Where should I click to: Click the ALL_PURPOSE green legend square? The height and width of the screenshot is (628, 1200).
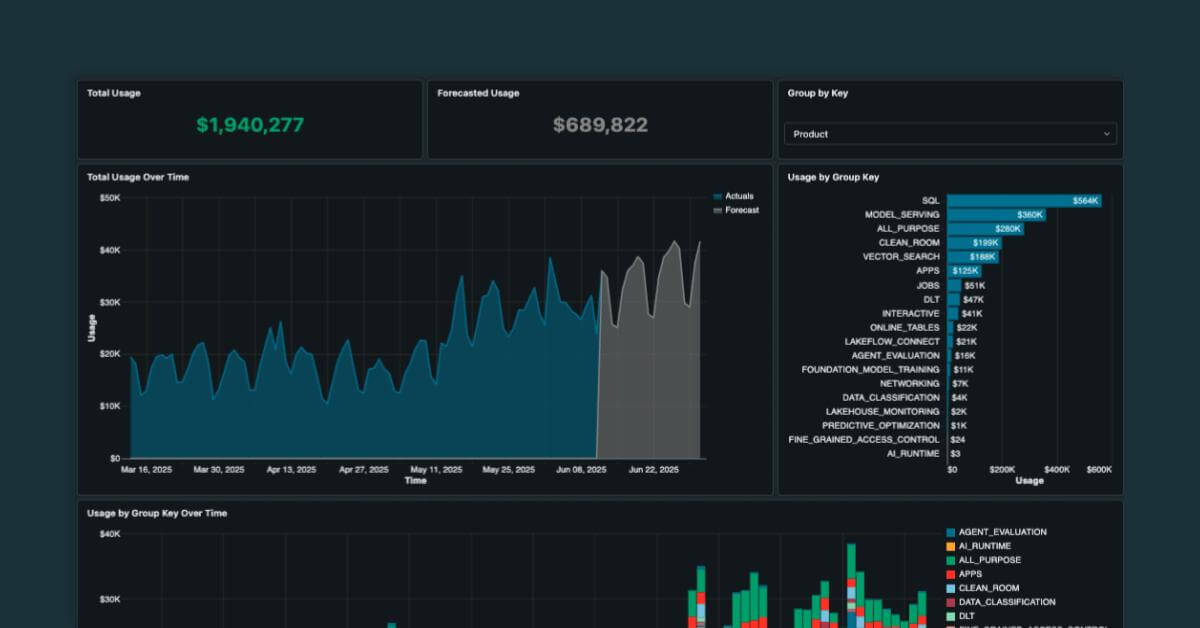pyautogui.click(x=950, y=561)
